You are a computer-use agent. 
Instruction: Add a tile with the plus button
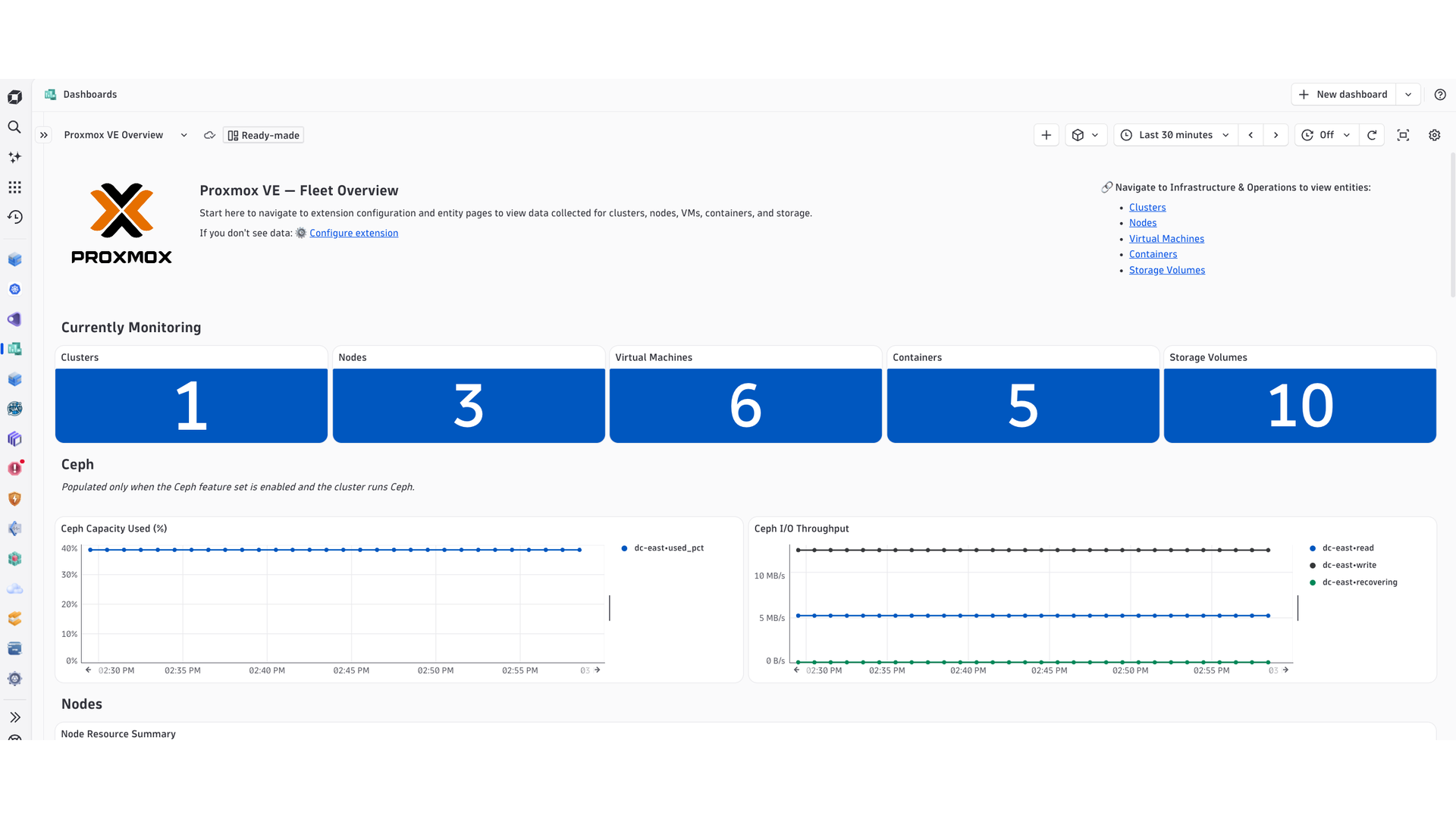click(x=1046, y=135)
